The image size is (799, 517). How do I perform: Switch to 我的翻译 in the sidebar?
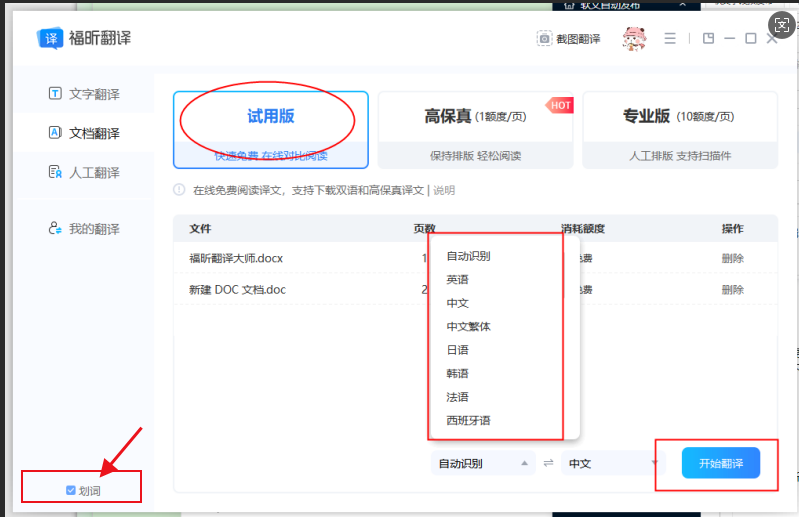pos(84,229)
